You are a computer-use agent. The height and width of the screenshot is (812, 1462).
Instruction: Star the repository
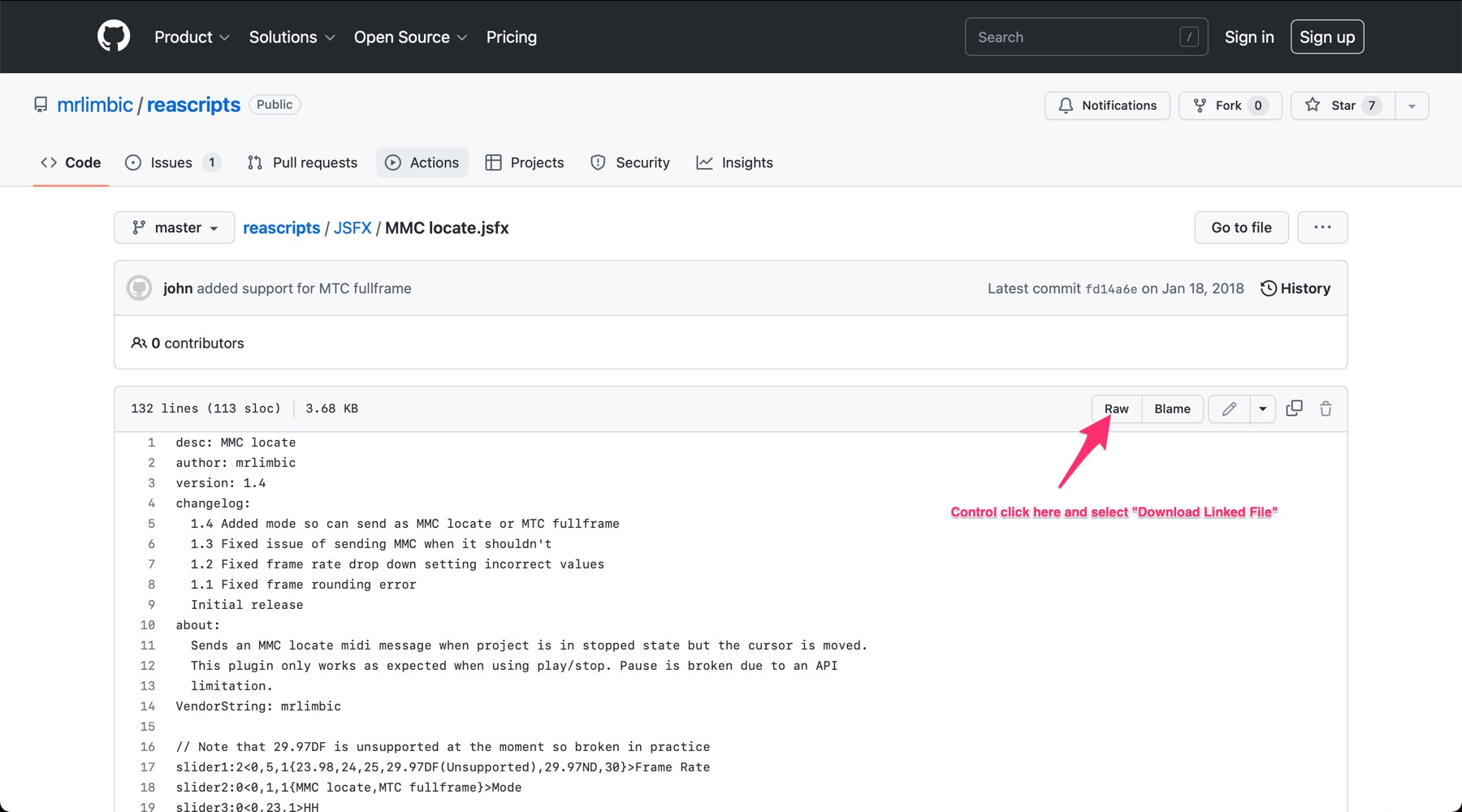point(1343,106)
